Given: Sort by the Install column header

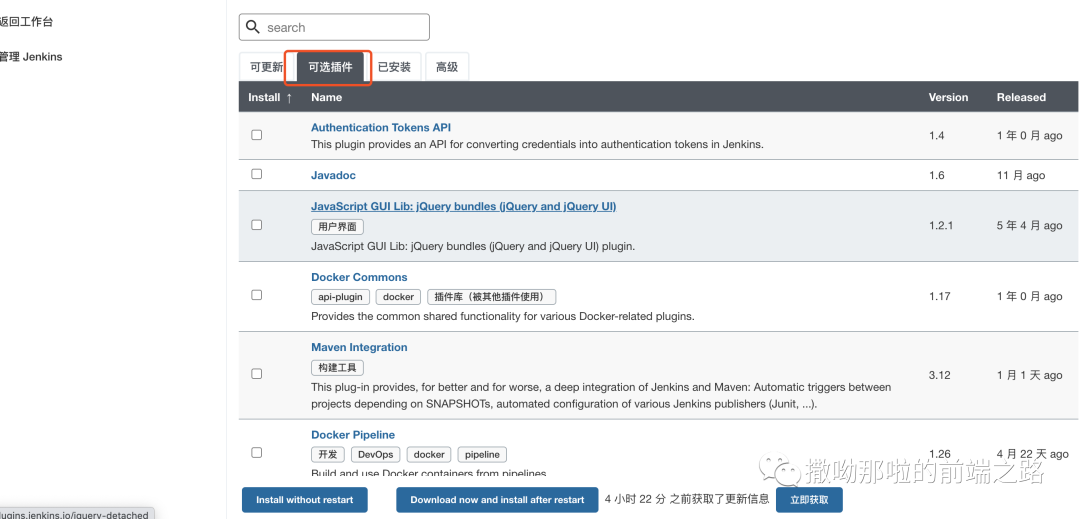Looking at the screenshot, I should (x=270, y=97).
